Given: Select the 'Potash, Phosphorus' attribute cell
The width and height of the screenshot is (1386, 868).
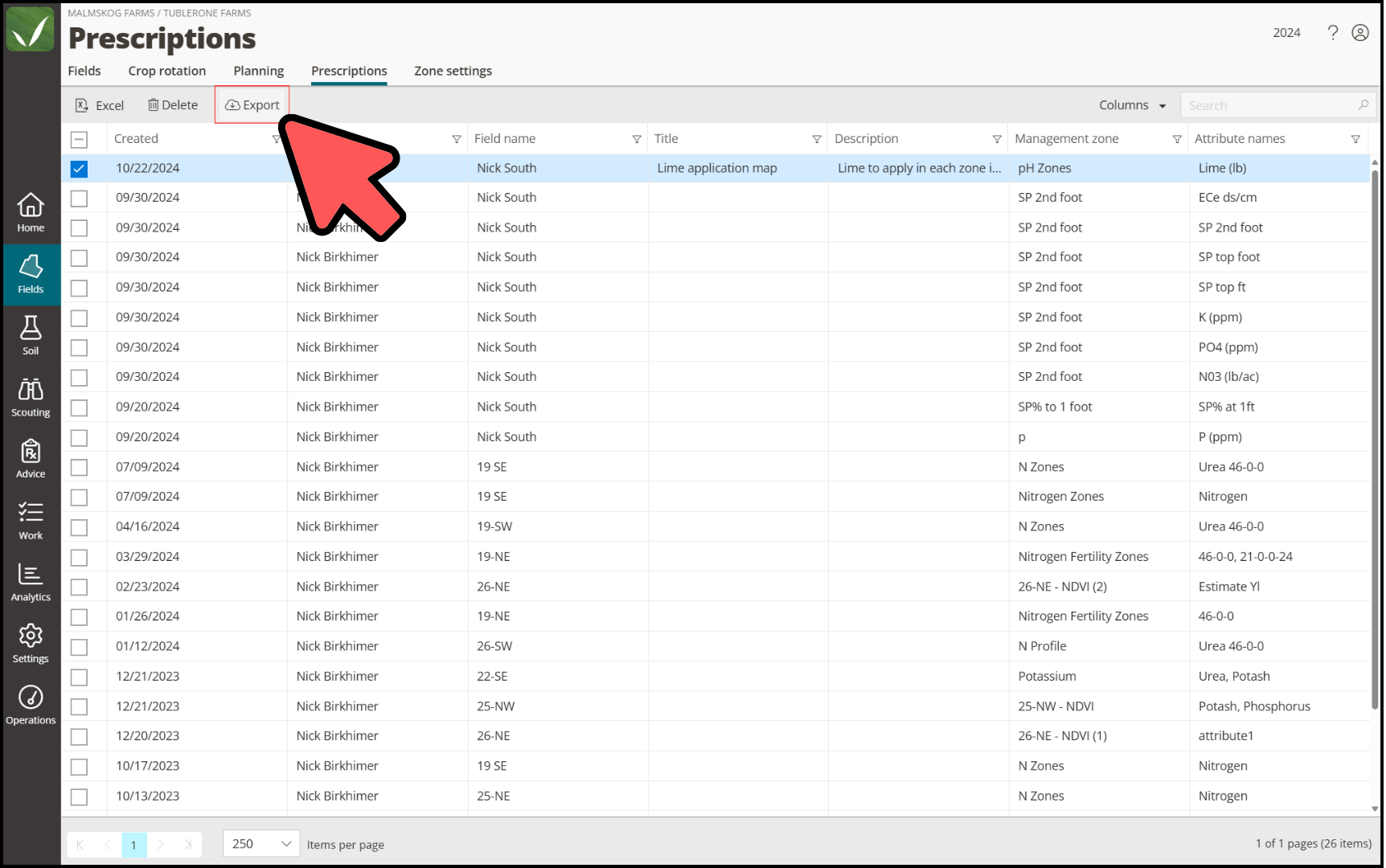Looking at the screenshot, I should pyautogui.click(x=1254, y=706).
